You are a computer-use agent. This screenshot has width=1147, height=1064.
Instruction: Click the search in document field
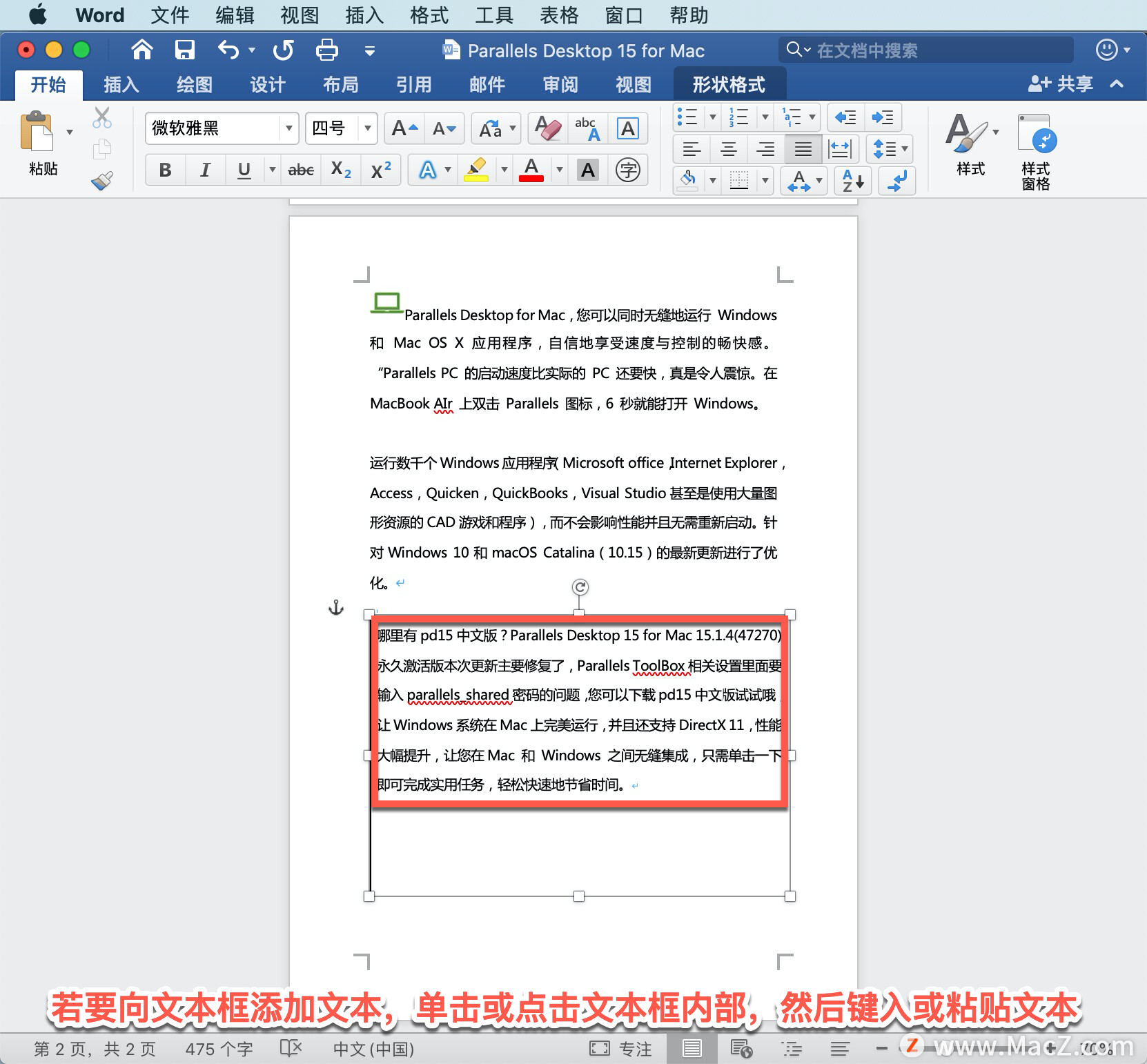pyautogui.click(x=926, y=50)
